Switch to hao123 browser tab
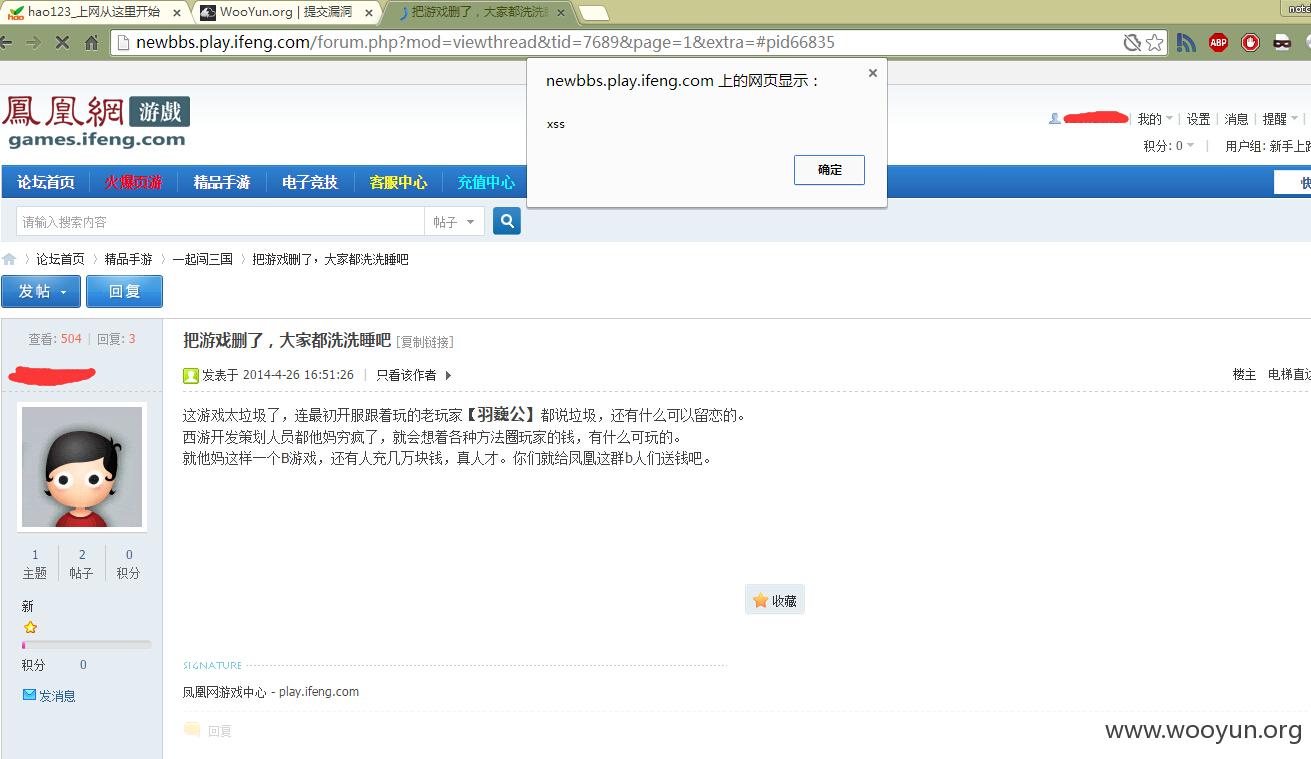Image resolution: width=1311 pixels, height=759 pixels. point(94,12)
